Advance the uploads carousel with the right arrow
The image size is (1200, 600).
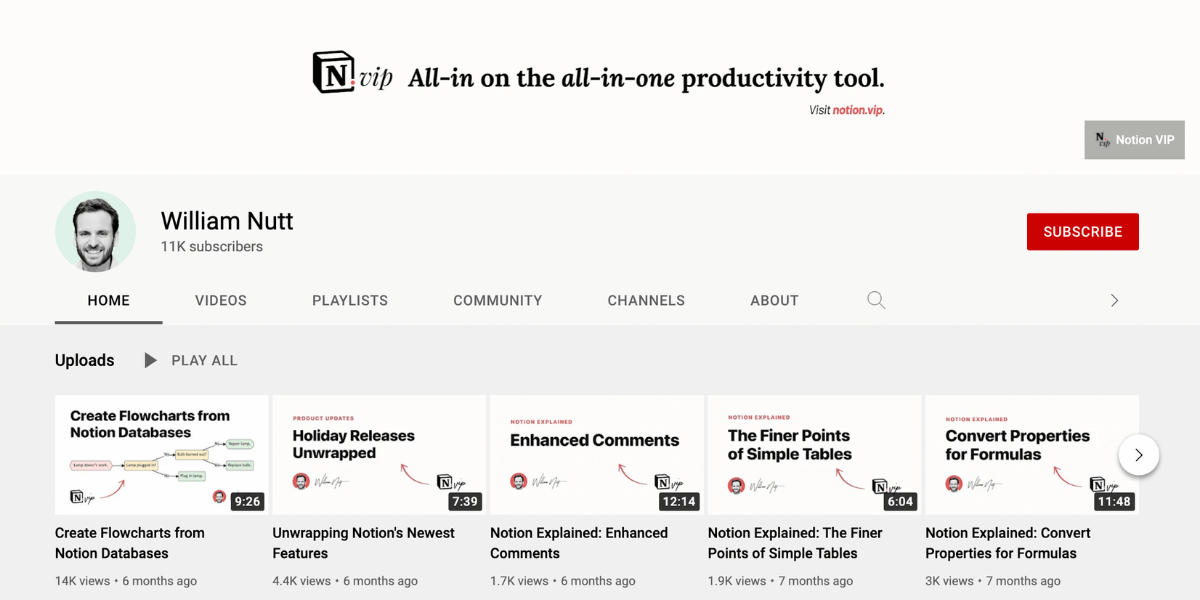click(1138, 454)
